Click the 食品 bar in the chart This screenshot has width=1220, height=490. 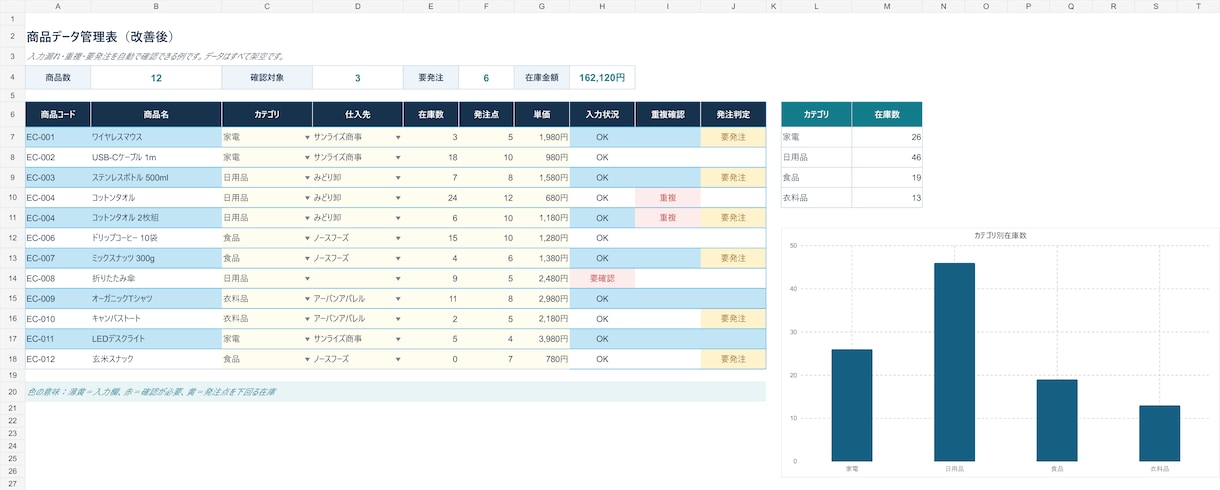pos(1057,420)
